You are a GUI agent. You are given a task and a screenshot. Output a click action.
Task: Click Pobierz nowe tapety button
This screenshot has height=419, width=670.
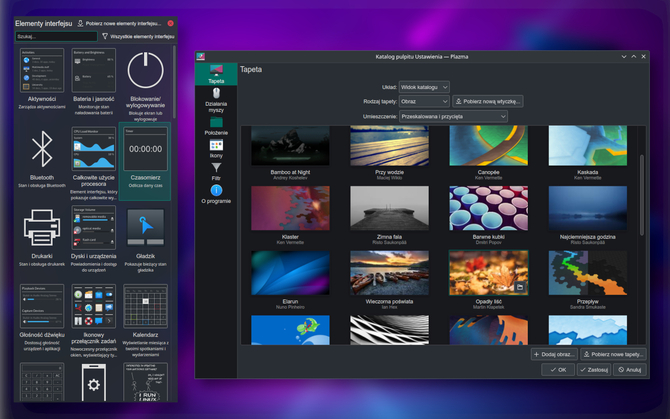tap(613, 354)
